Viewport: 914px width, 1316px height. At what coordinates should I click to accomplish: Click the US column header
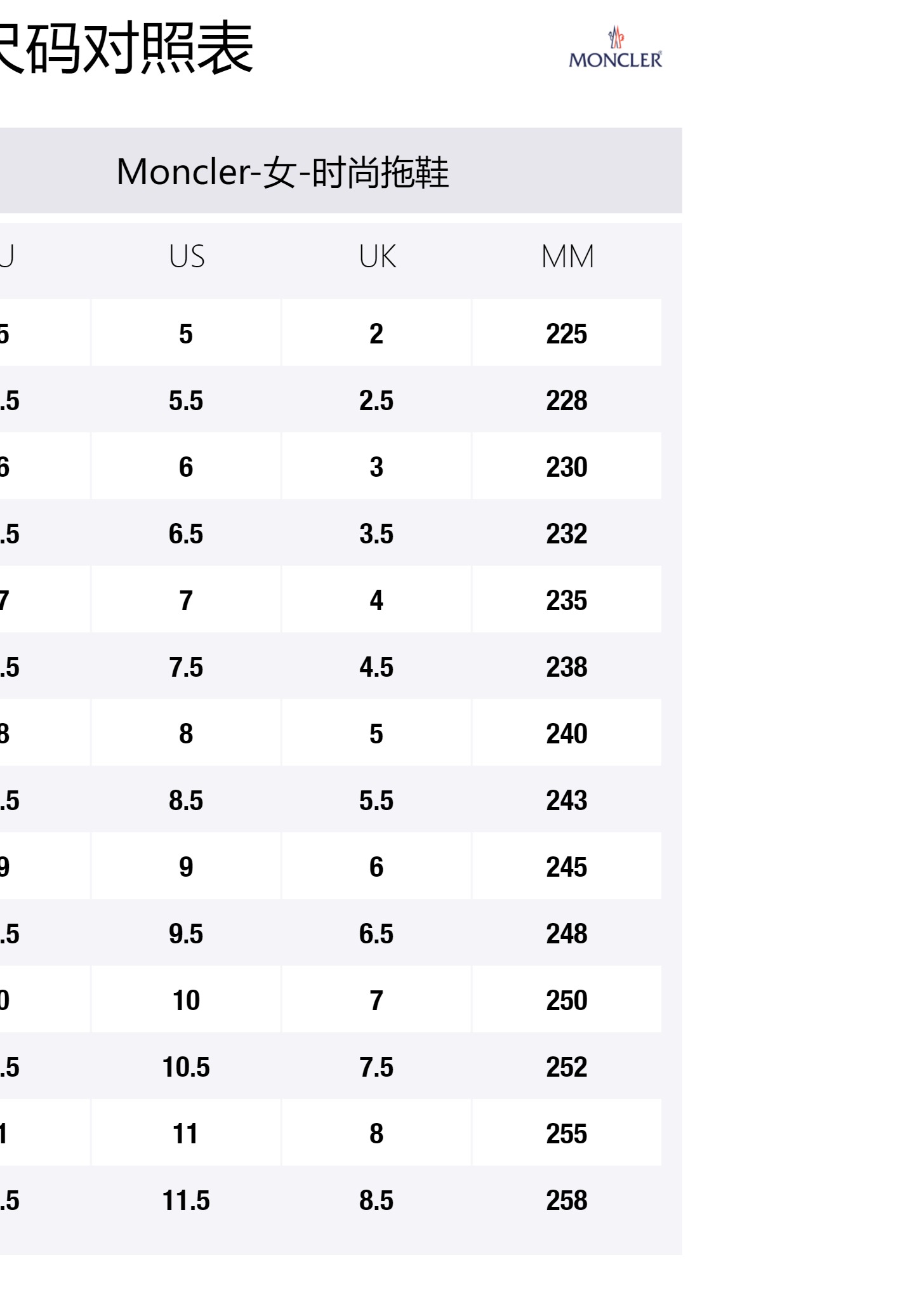tap(187, 256)
